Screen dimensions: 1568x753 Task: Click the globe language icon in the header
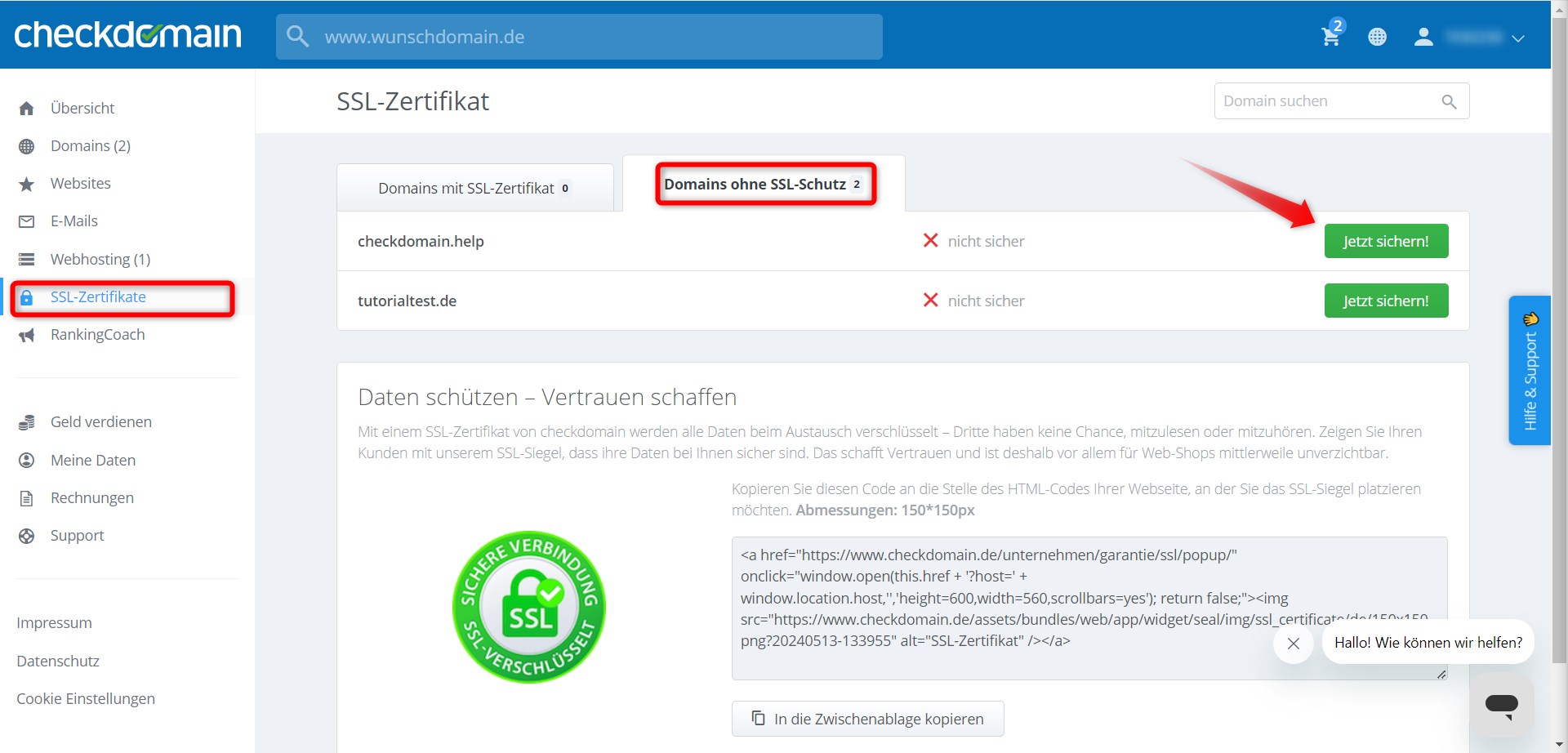click(x=1377, y=37)
